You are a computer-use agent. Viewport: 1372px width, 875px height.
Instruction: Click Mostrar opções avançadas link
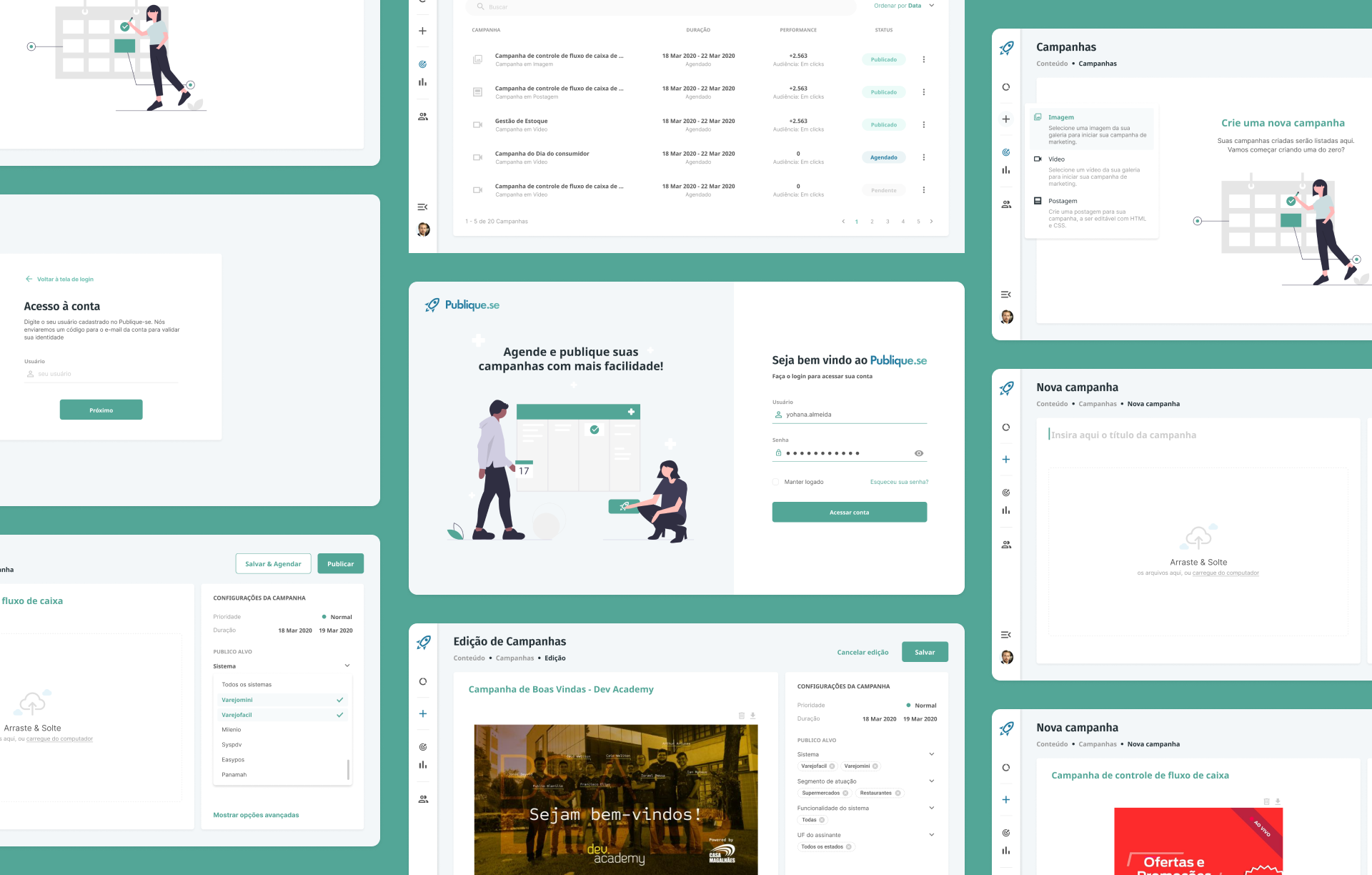(256, 815)
